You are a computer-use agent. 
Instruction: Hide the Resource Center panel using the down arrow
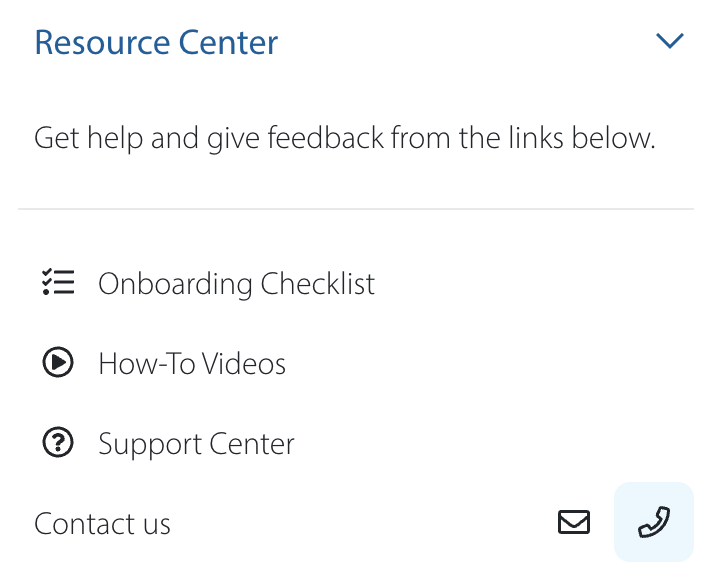click(668, 42)
